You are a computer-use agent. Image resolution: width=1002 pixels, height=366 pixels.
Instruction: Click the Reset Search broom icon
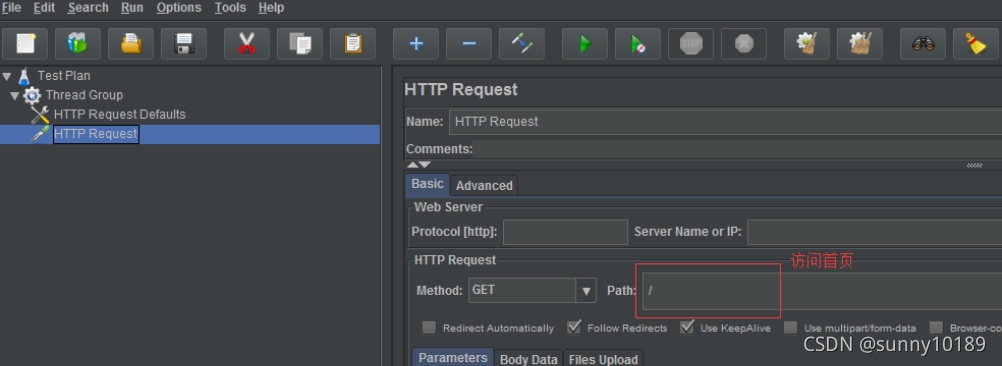[x=976, y=44]
